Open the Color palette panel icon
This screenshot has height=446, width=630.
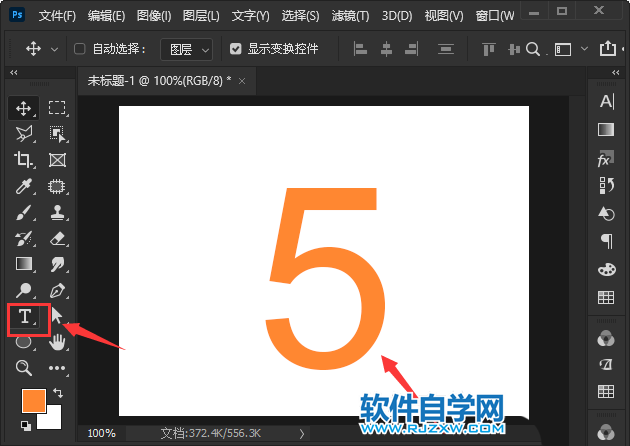point(606,269)
